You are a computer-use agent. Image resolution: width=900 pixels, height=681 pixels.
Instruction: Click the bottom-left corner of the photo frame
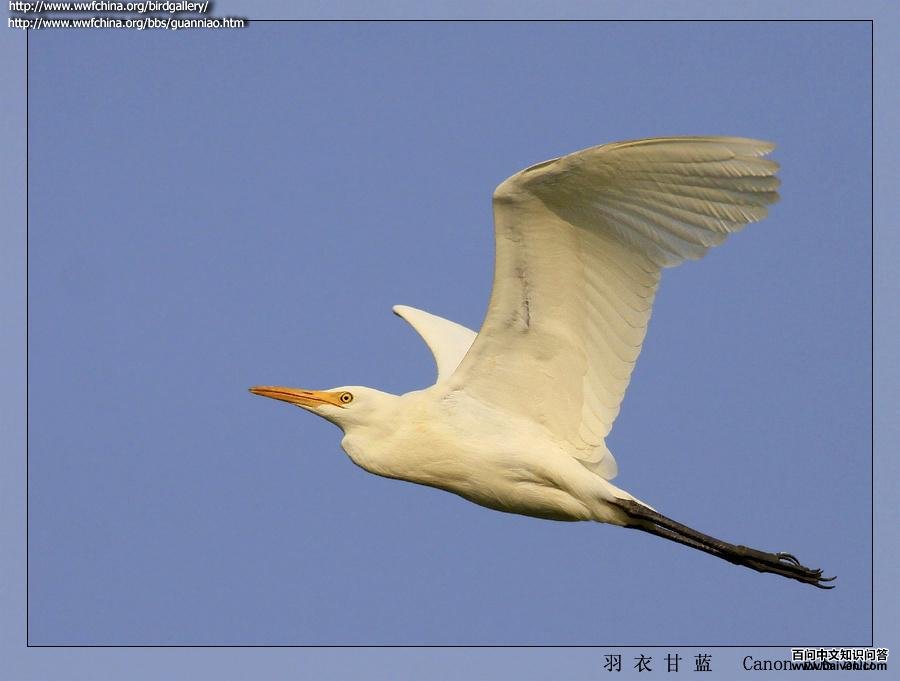(x=28, y=646)
